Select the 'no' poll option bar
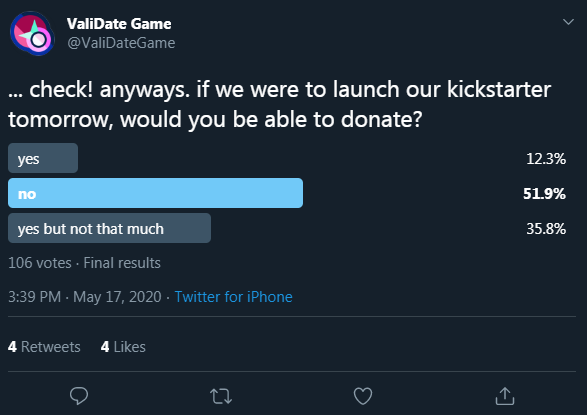This screenshot has width=587, height=415. (x=155, y=193)
